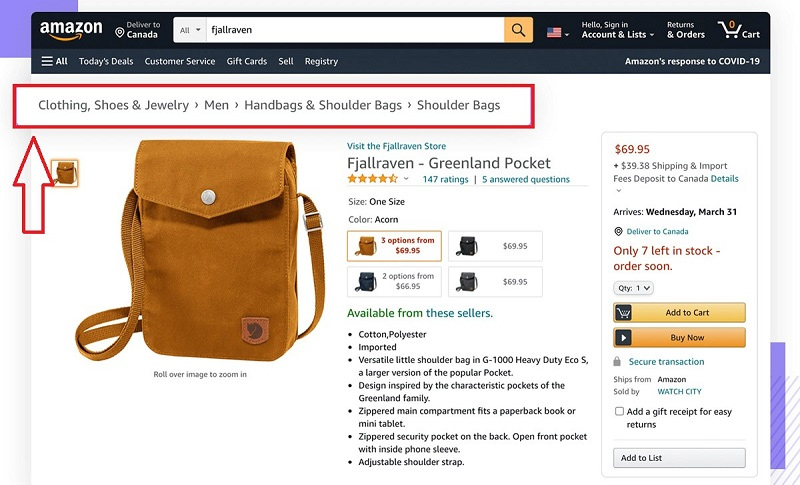The height and width of the screenshot is (485, 800).
Task: Click the Add to Cart button
Action: click(679, 313)
